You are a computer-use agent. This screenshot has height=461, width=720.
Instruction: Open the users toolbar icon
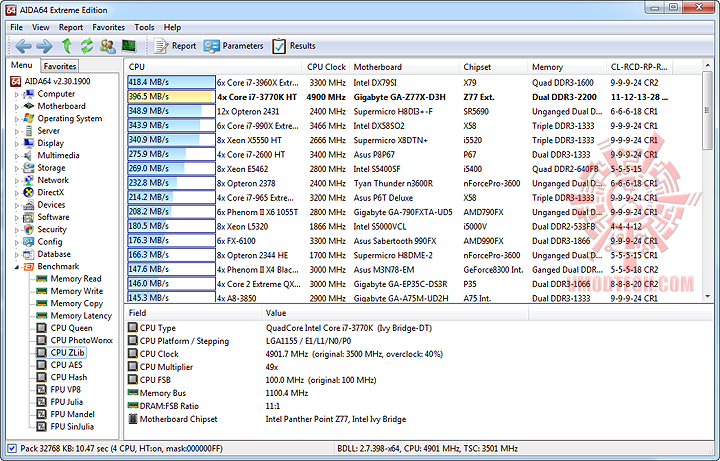coord(108,46)
